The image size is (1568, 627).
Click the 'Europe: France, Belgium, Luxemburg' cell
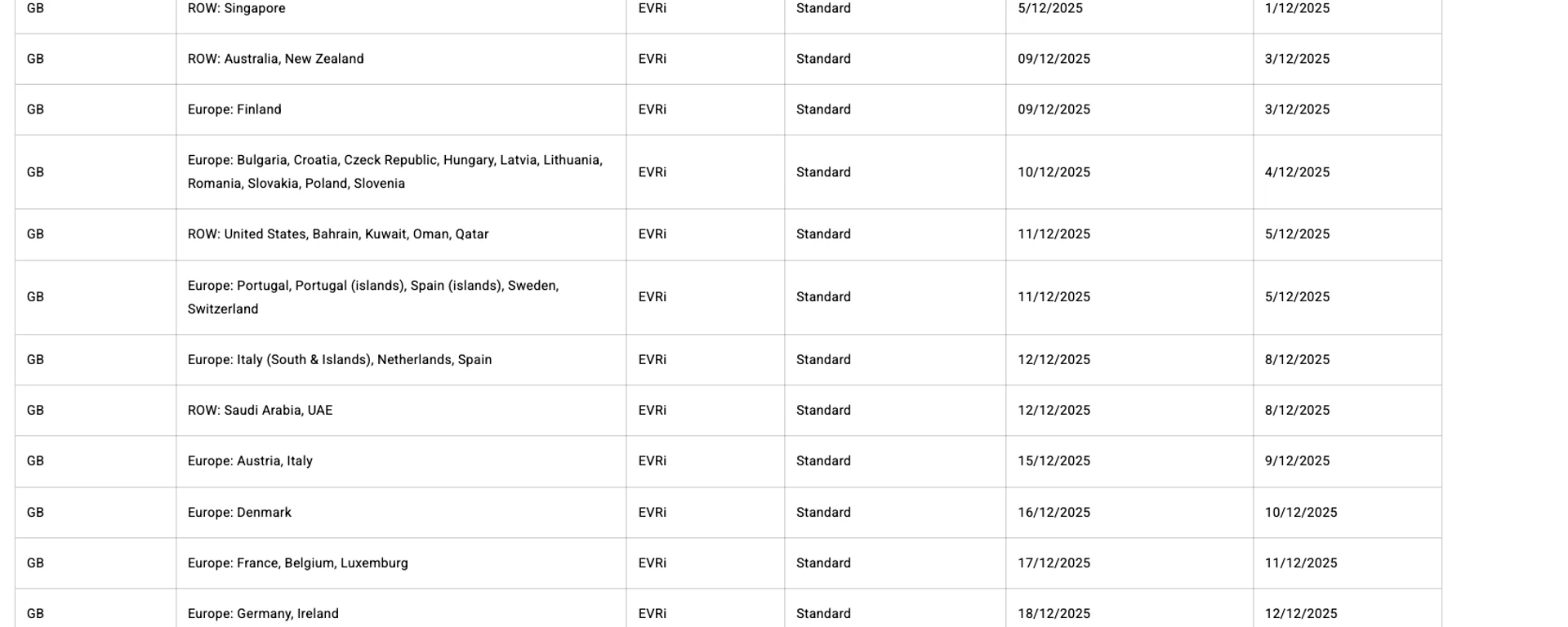pos(298,563)
